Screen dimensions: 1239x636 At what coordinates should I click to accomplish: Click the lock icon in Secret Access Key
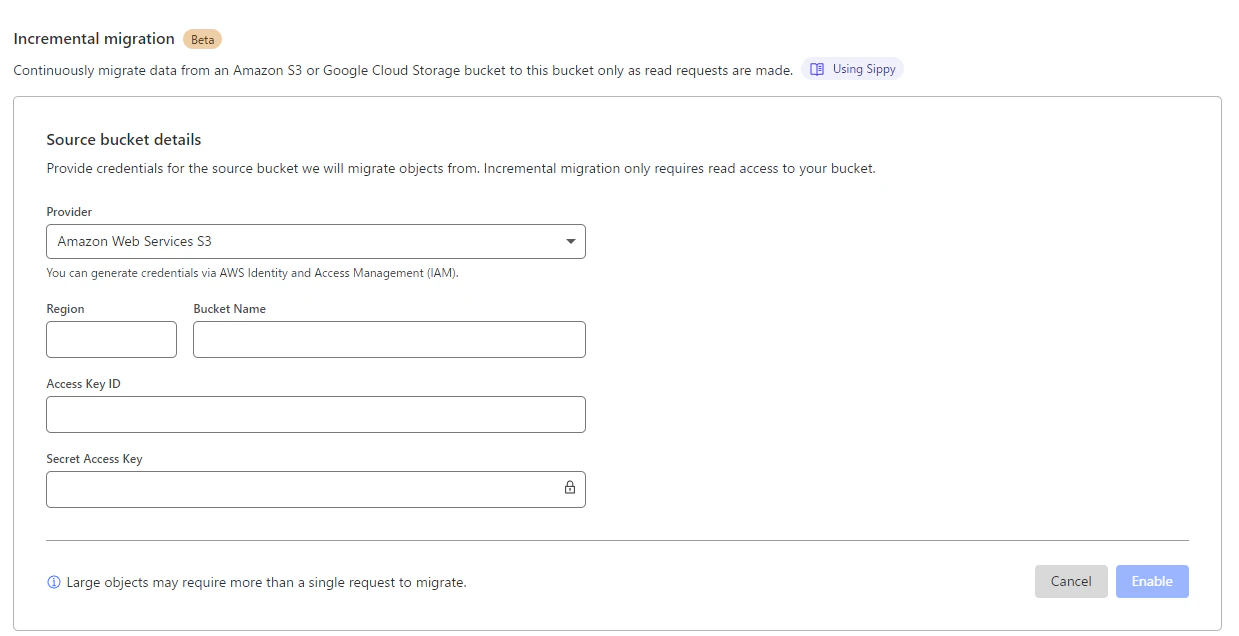tap(570, 488)
